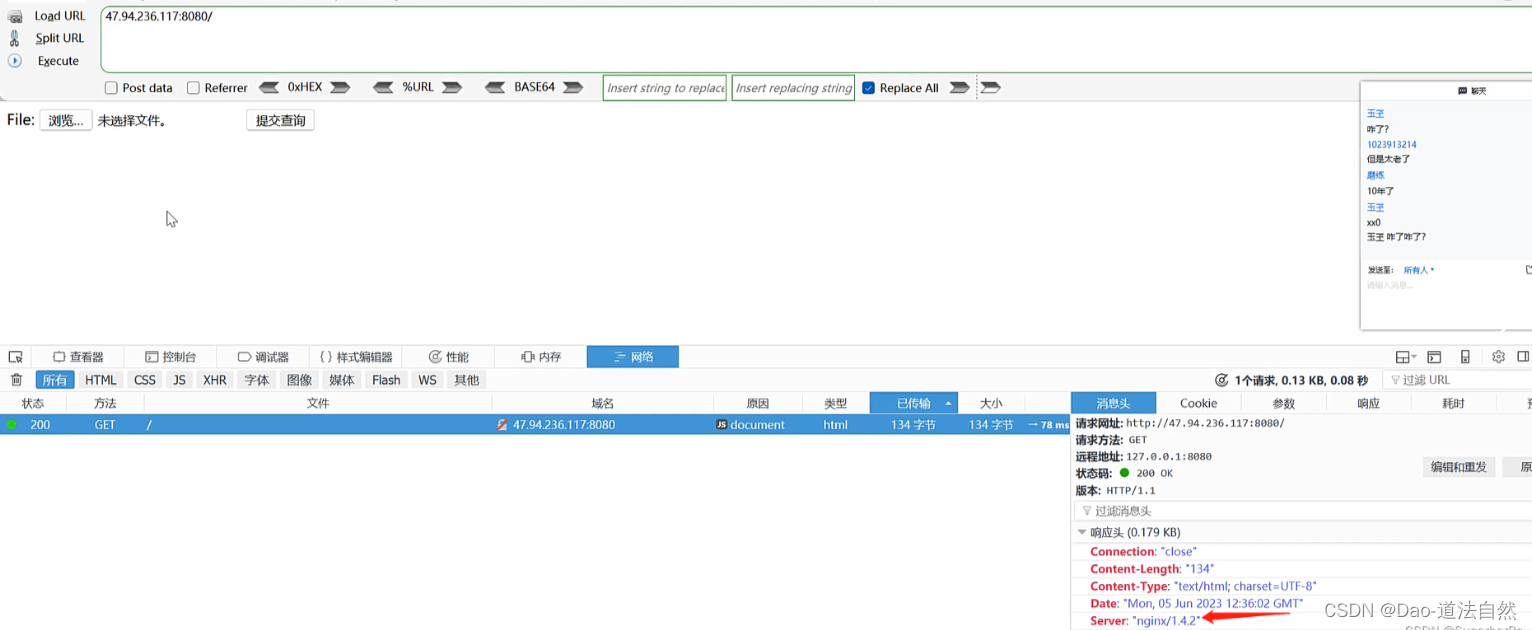Click the Load URL icon

(17, 15)
